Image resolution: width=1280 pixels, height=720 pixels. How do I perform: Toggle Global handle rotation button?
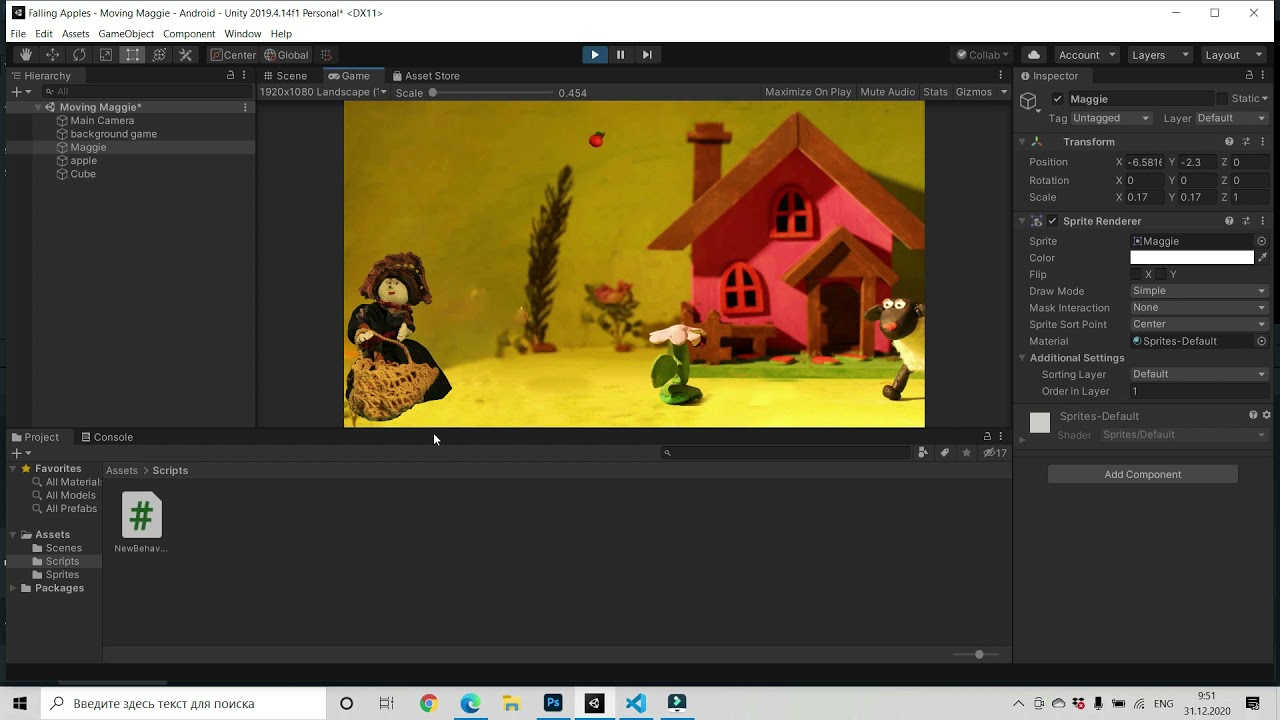pyautogui.click(x=287, y=55)
